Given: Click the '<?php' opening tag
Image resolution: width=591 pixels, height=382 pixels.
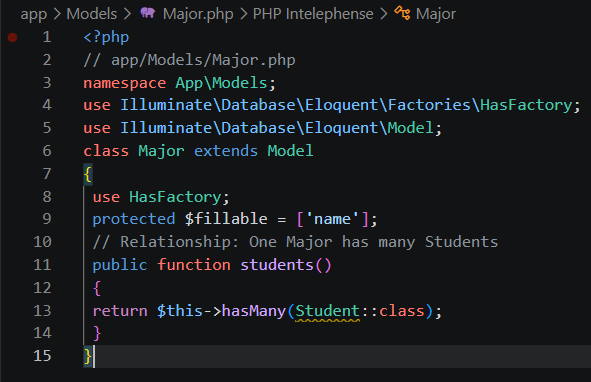Looking at the screenshot, I should [x=106, y=37].
